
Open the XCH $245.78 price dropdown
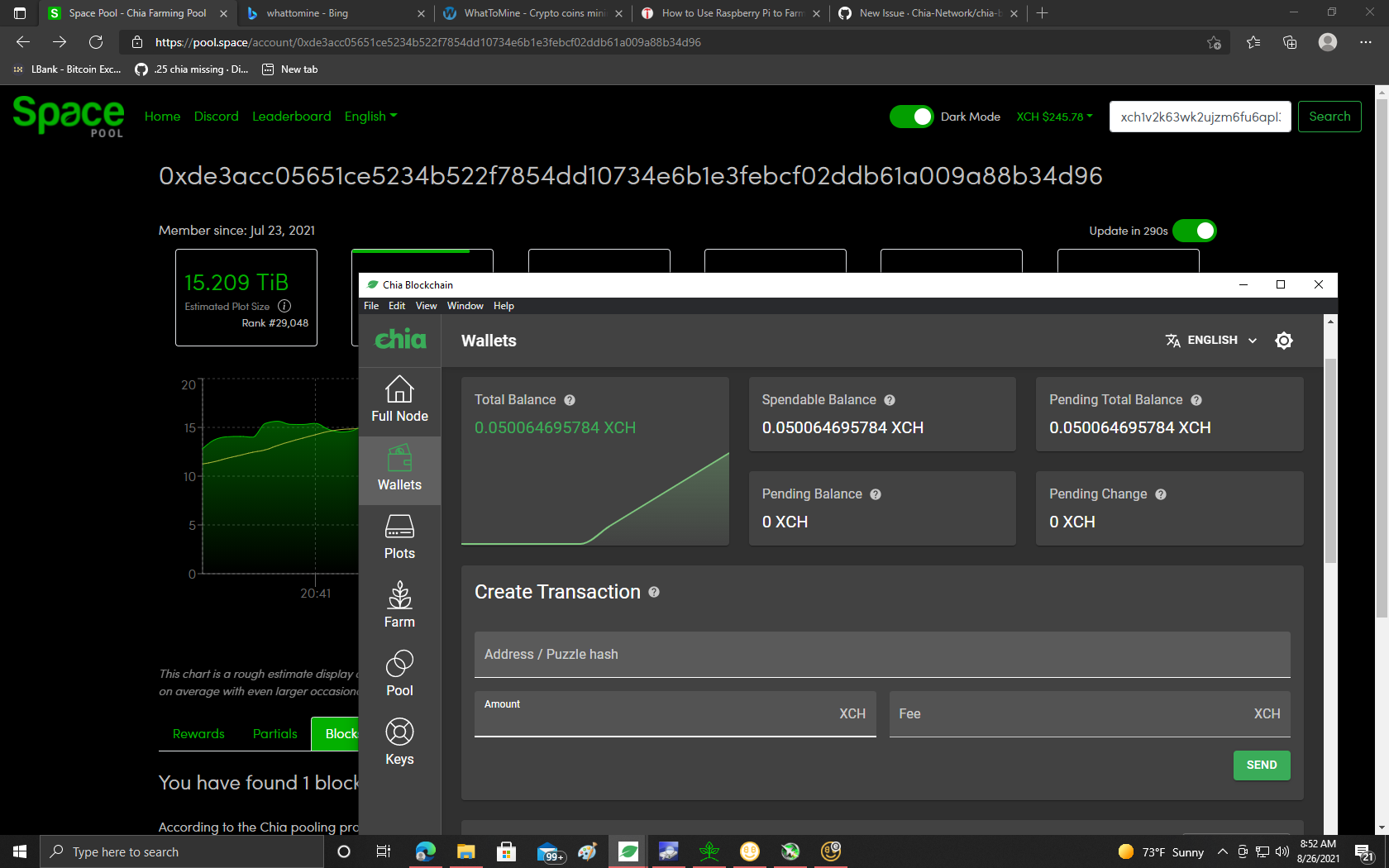[x=1054, y=117]
